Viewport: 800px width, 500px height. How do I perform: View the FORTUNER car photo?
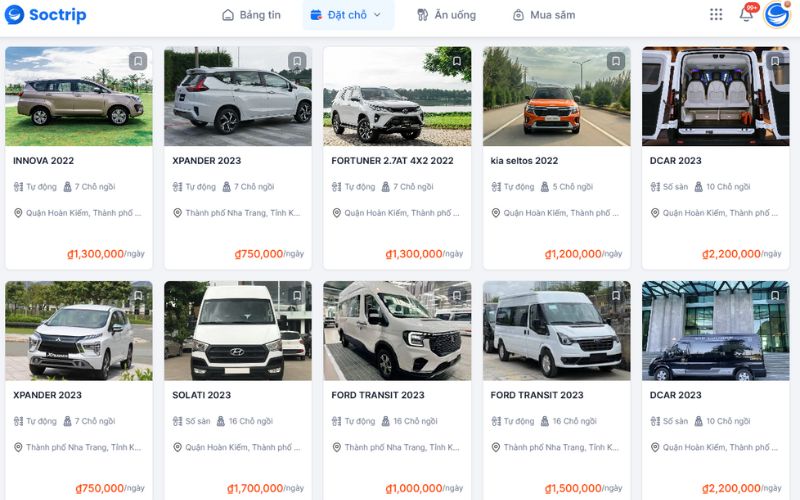pos(397,96)
